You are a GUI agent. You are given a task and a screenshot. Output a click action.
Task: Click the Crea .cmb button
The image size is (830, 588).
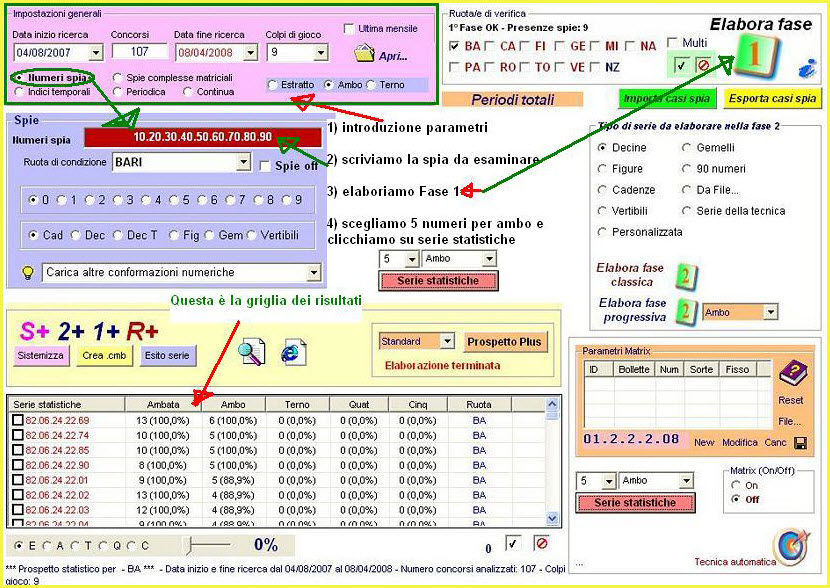[104, 356]
